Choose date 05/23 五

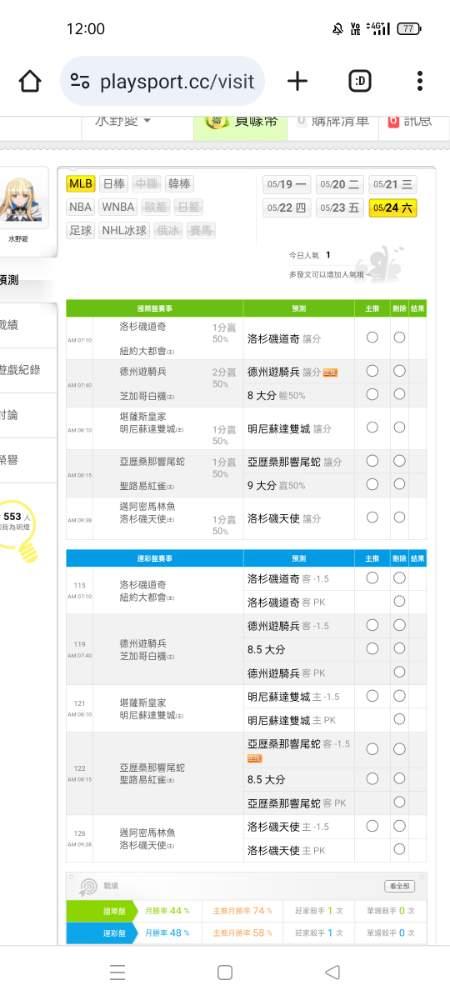tap(340, 208)
